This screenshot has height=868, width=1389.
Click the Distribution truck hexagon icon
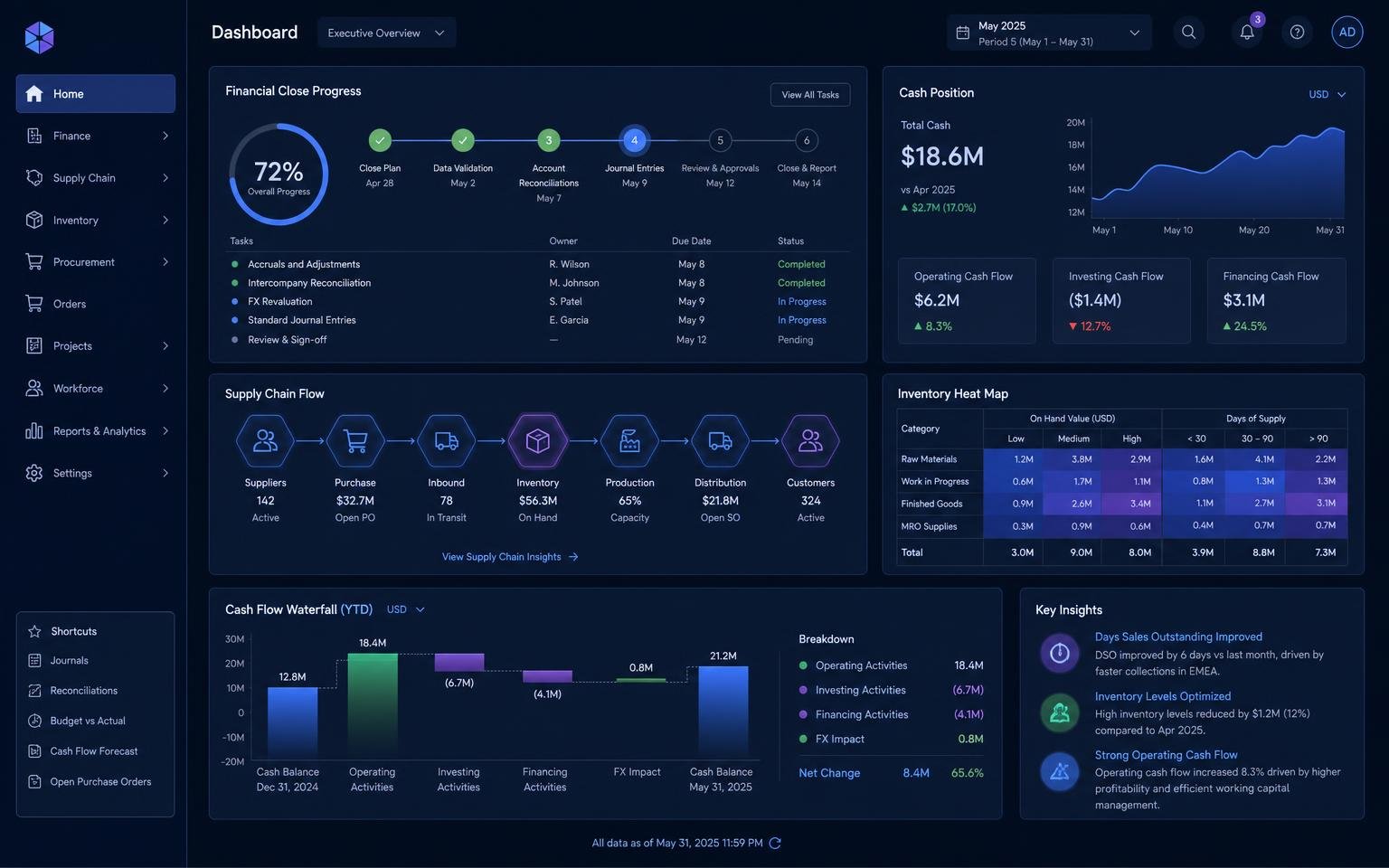(x=720, y=441)
